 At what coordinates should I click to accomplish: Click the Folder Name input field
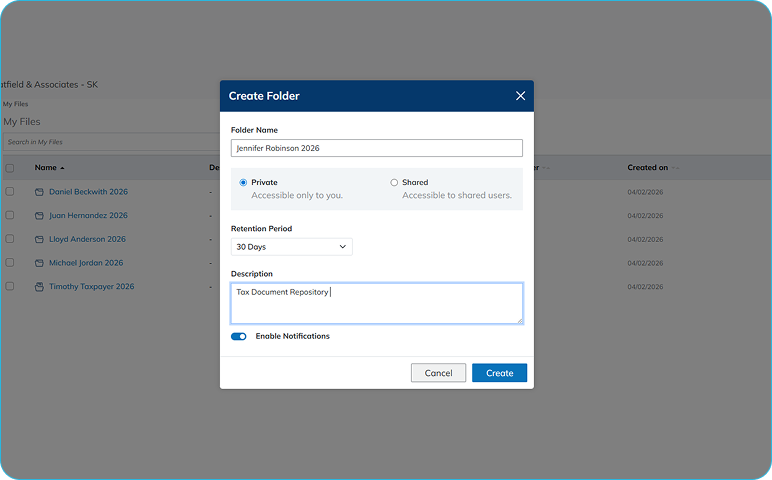click(376, 148)
